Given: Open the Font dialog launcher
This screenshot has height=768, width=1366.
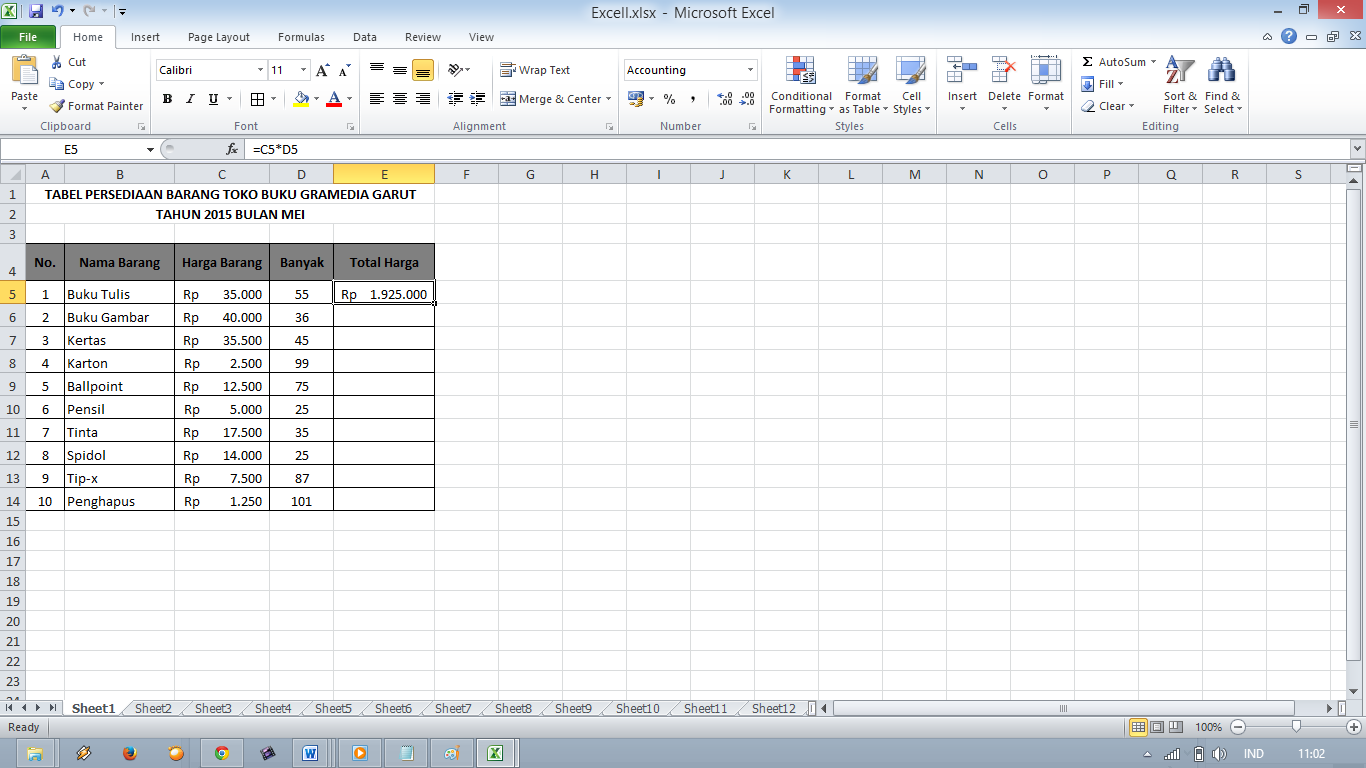Looking at the screenshot, I should (350, 127).
